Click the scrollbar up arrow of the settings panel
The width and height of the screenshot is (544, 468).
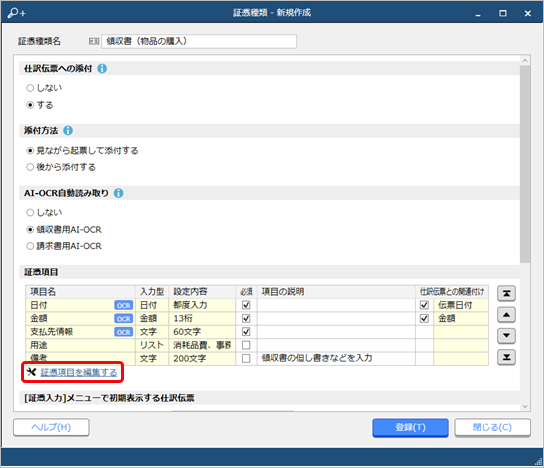[525, 61]
